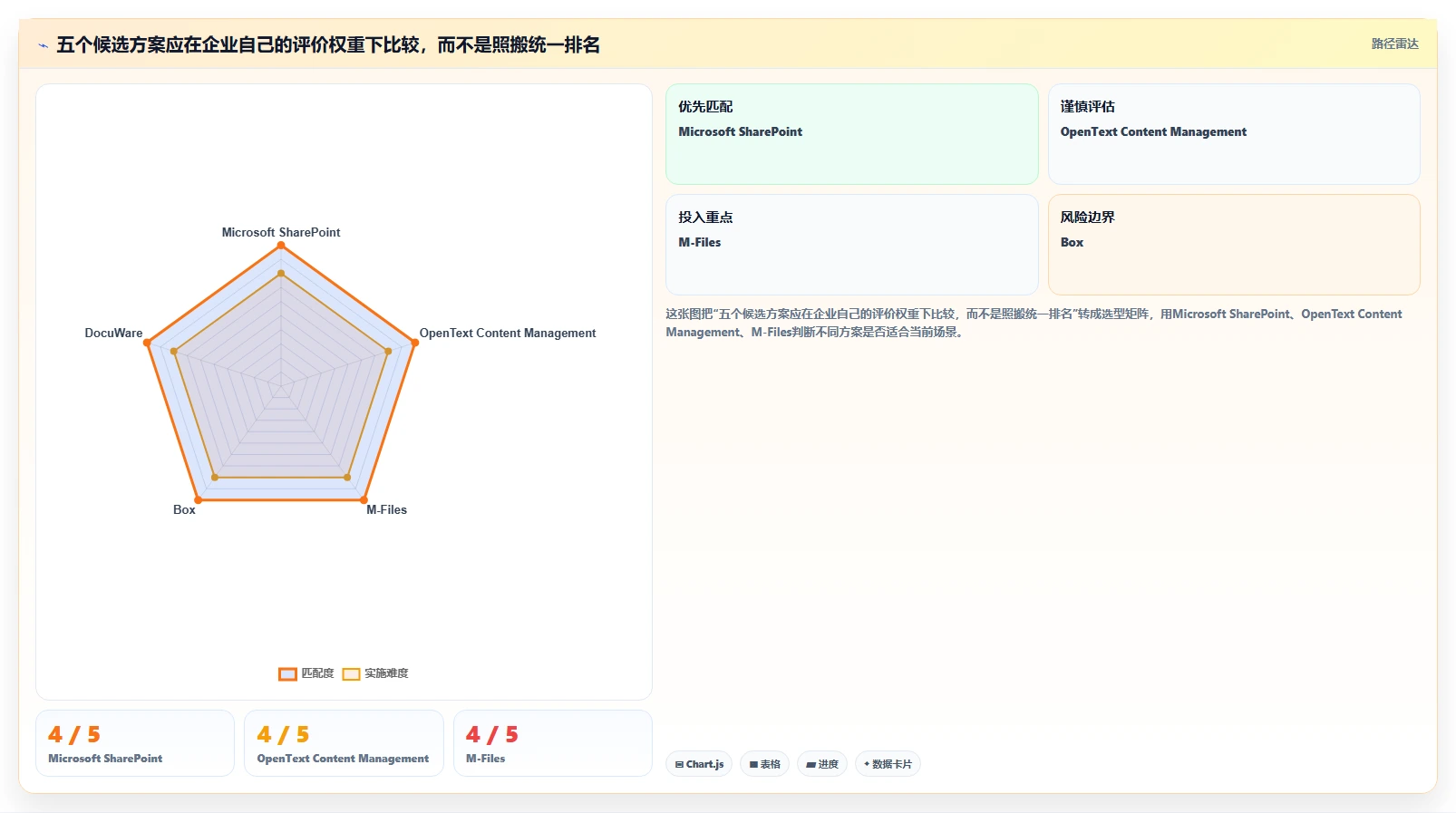Click the 4 / 5 Microsoft SharePoint score card

135,743
